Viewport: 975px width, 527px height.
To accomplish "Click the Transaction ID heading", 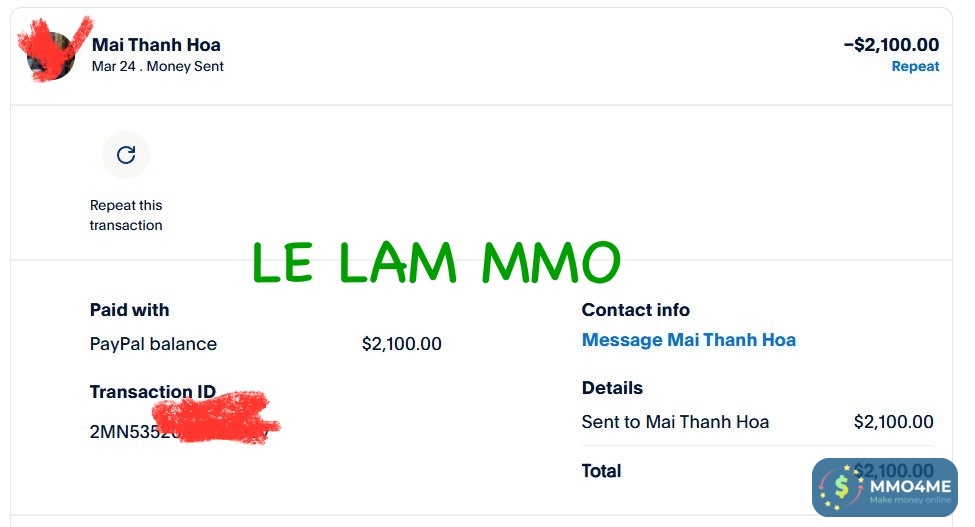I will (152, 392).
